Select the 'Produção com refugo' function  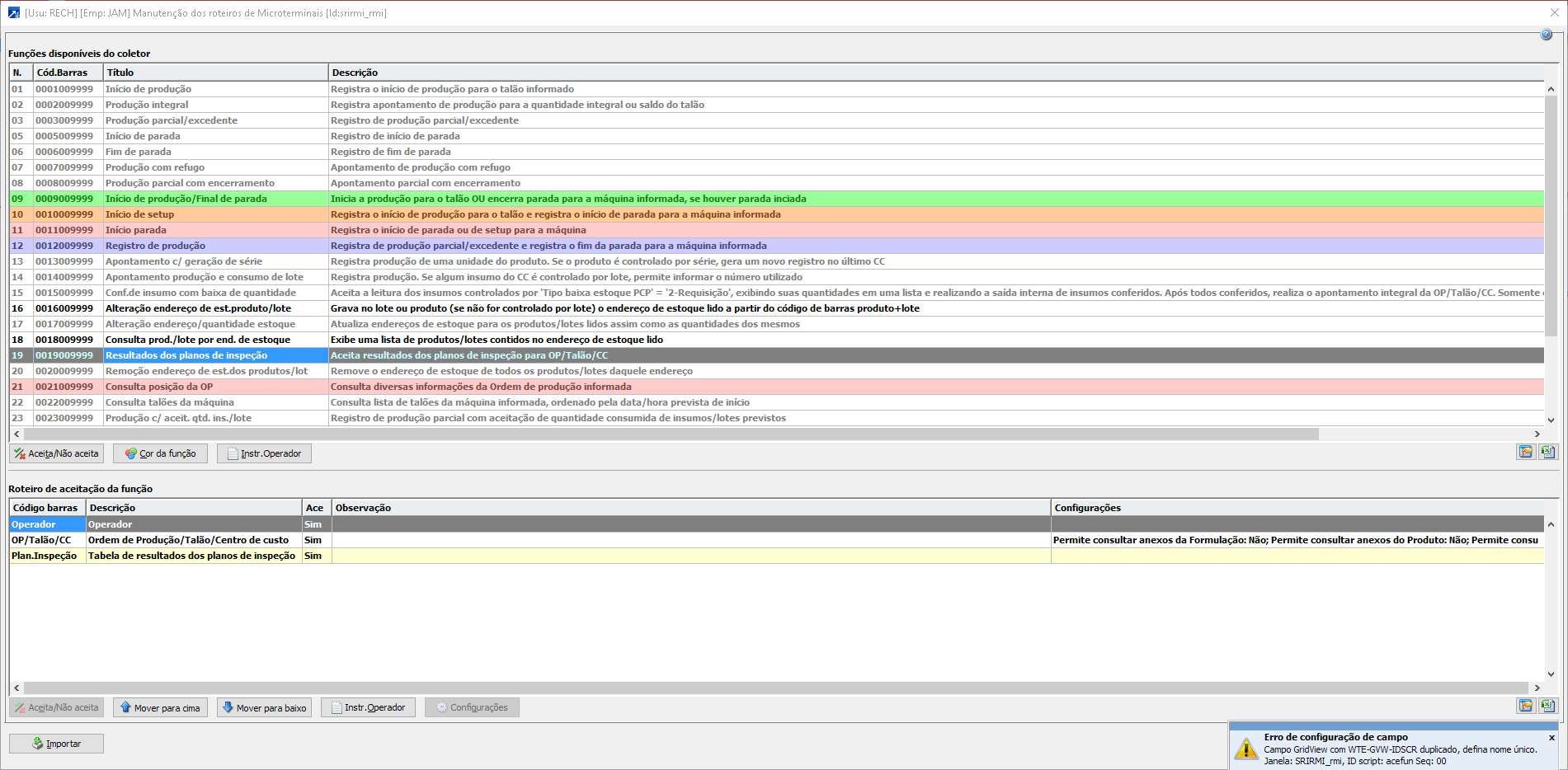tap(777, 167)
